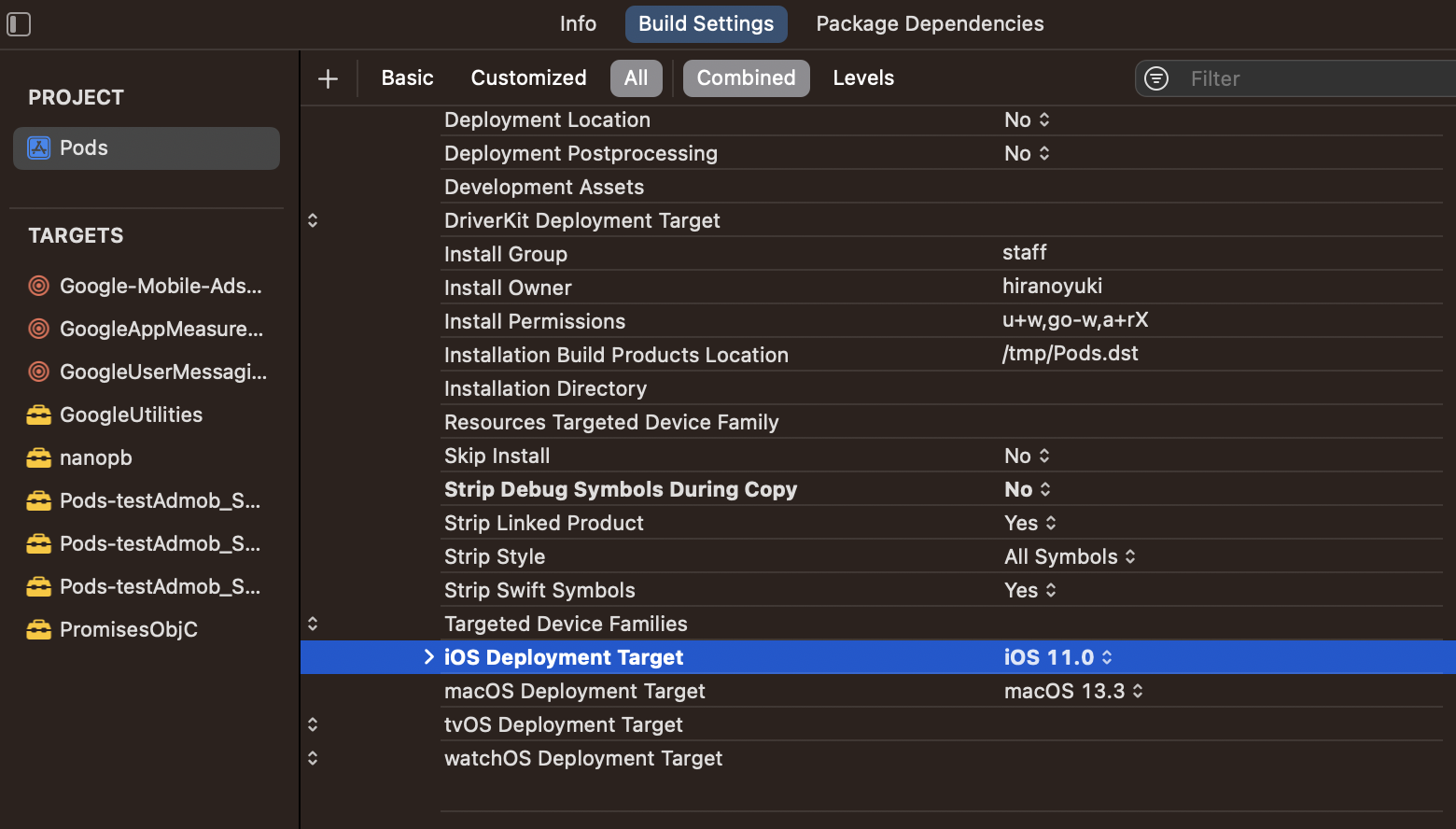
Task: Toggle the left sidebar panel
Action: pos(19,24)
